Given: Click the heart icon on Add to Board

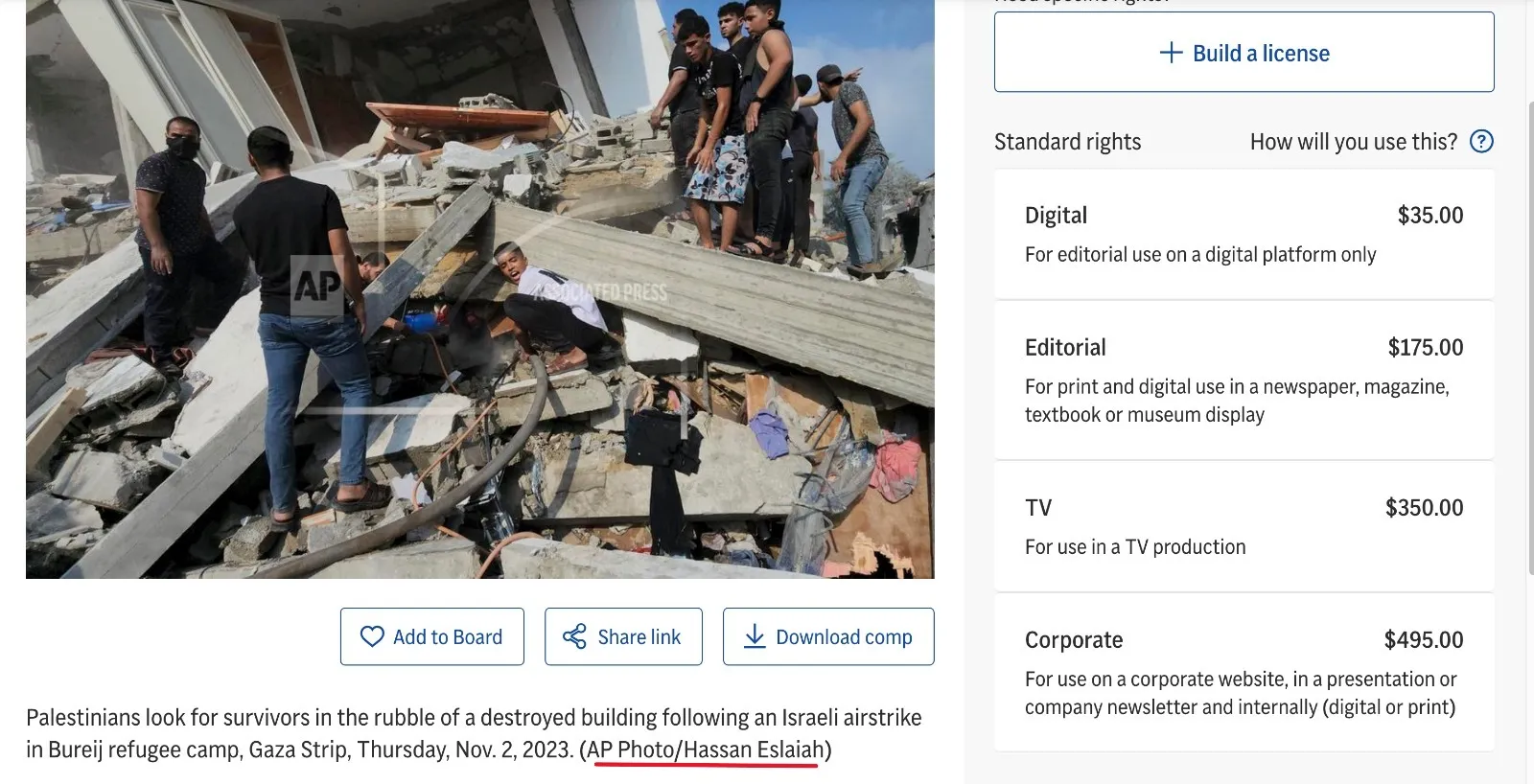Looking at the screenshot, I should click(x=372, y=636).
